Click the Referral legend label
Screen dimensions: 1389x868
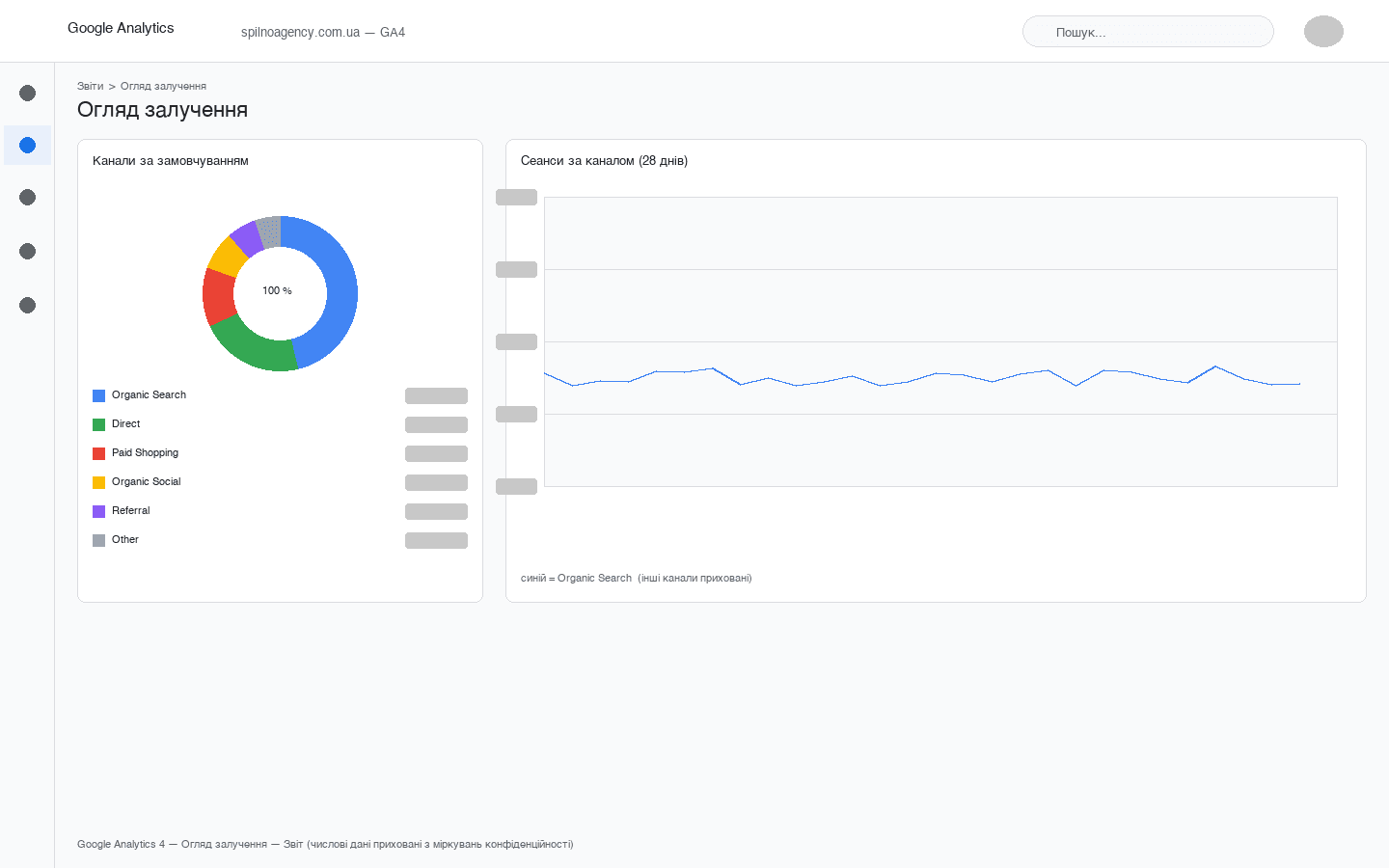pos(130,510)
